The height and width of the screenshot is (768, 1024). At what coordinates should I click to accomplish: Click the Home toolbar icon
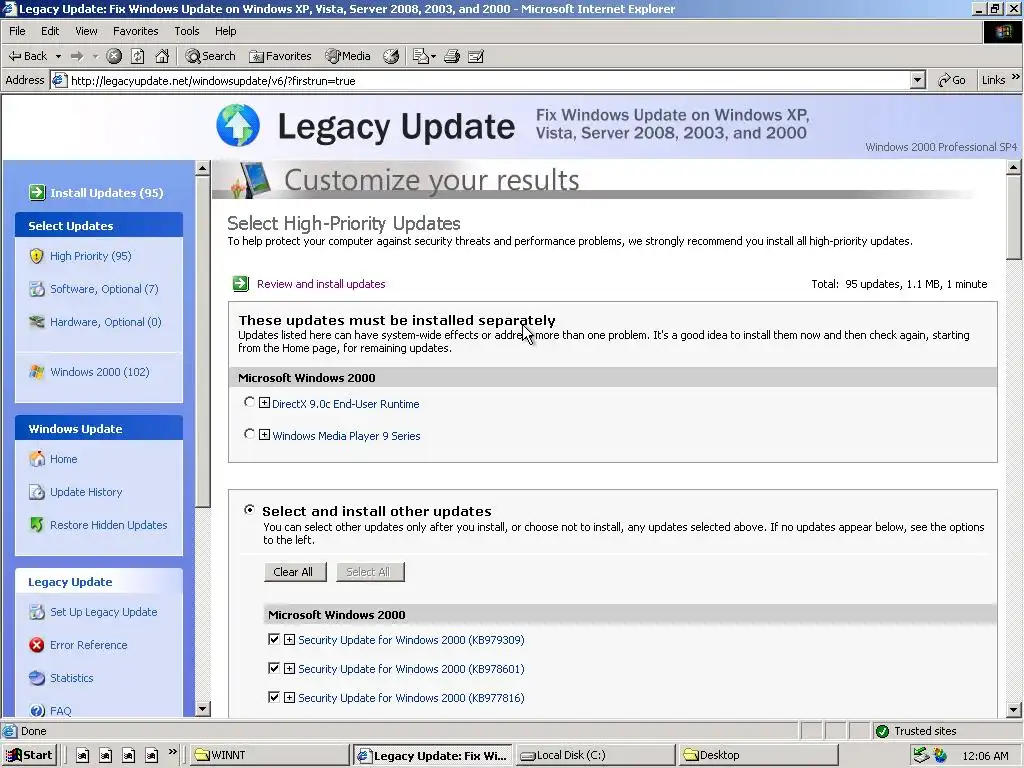pos(162,56)
